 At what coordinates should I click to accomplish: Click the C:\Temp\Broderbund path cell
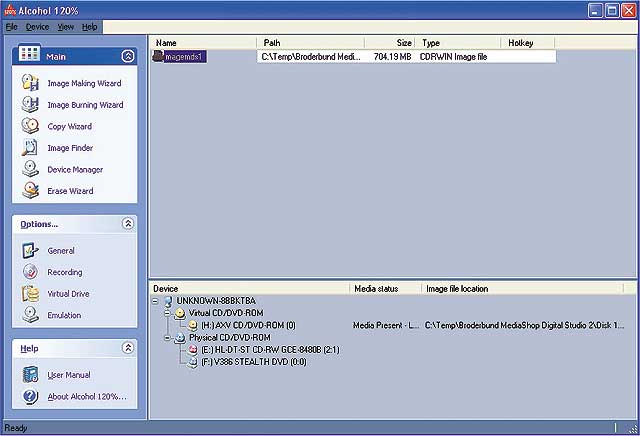311,57
